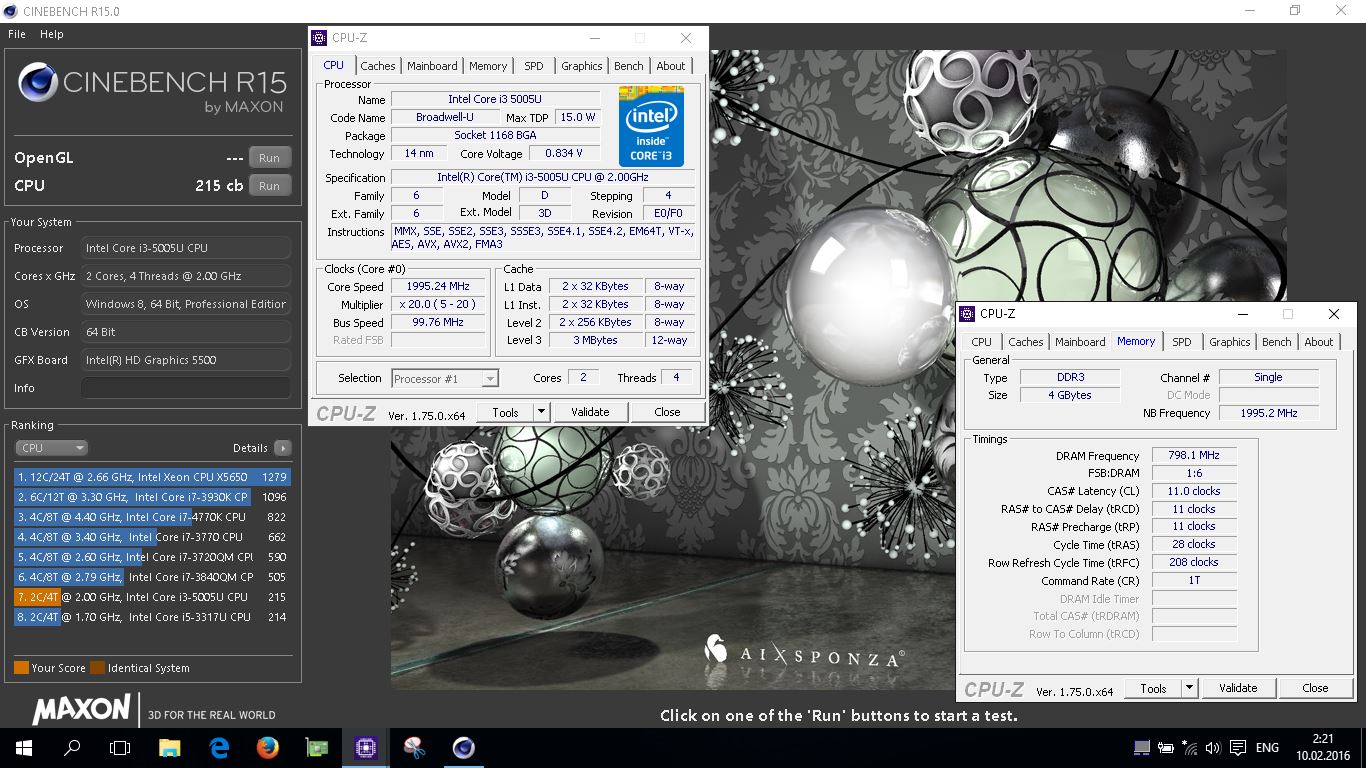Switch to About tab in the CPU-Z CPU window
This screenshot has height=768, width=1366.
tap(671, 66)
